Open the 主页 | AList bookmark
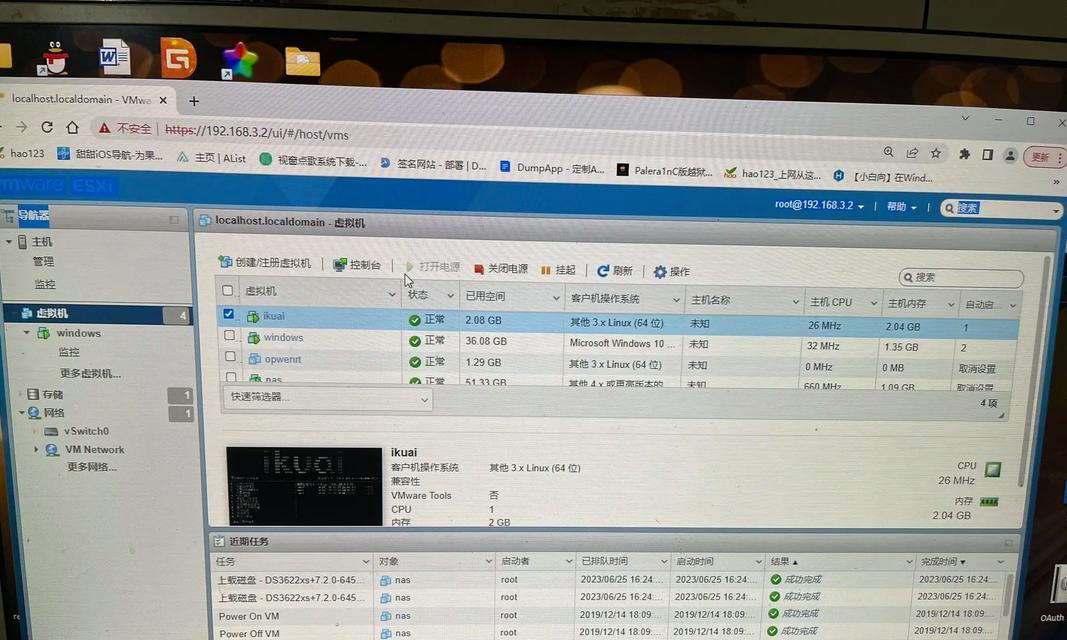The image size is (1067, 640). 212,158
